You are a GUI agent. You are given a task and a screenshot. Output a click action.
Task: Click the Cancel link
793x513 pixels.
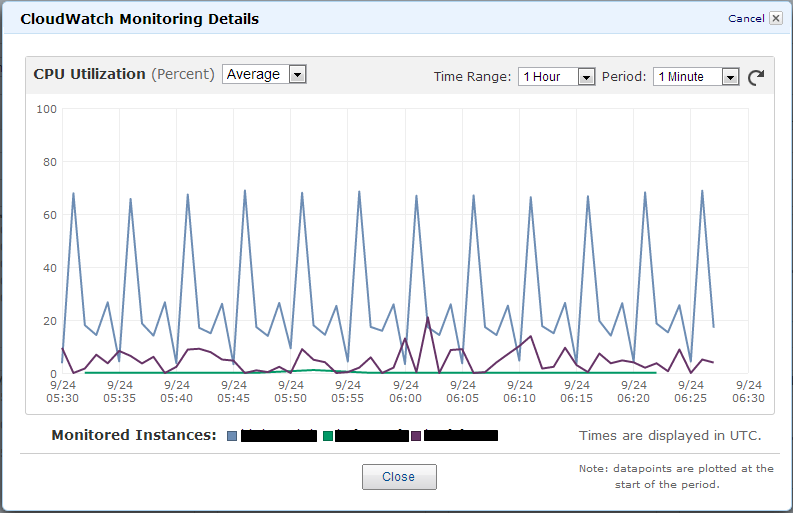(x=746, y=18)
